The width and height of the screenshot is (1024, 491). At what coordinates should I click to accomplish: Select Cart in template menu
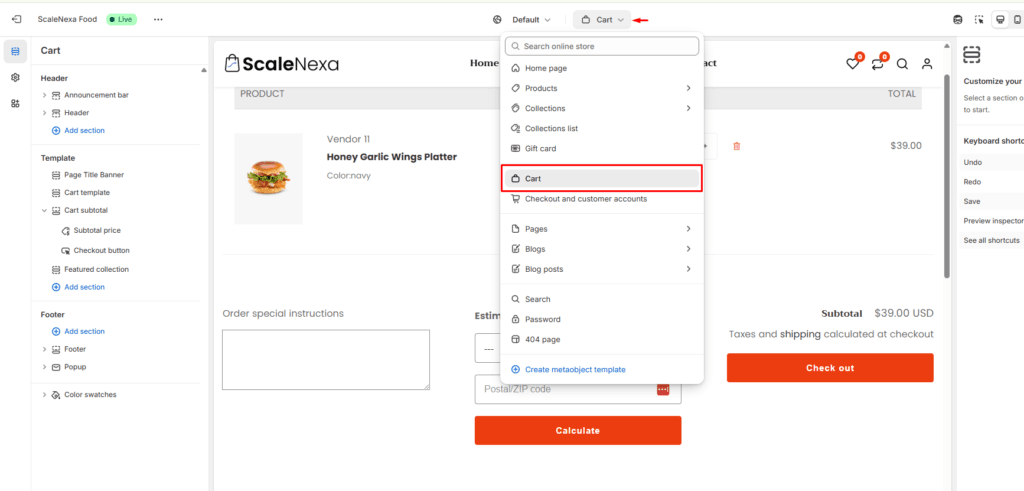pyautogui.click(x=601, y=179)
